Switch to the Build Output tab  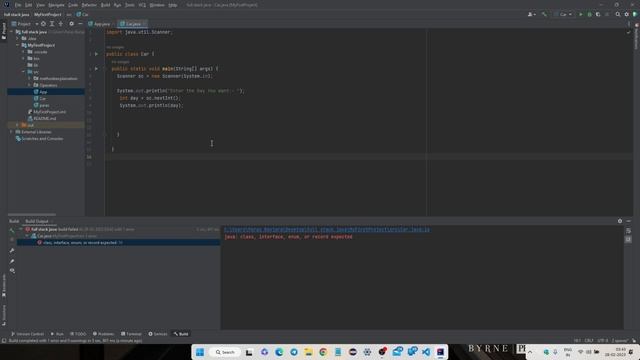pyautogui.click(x=38, y=221)
